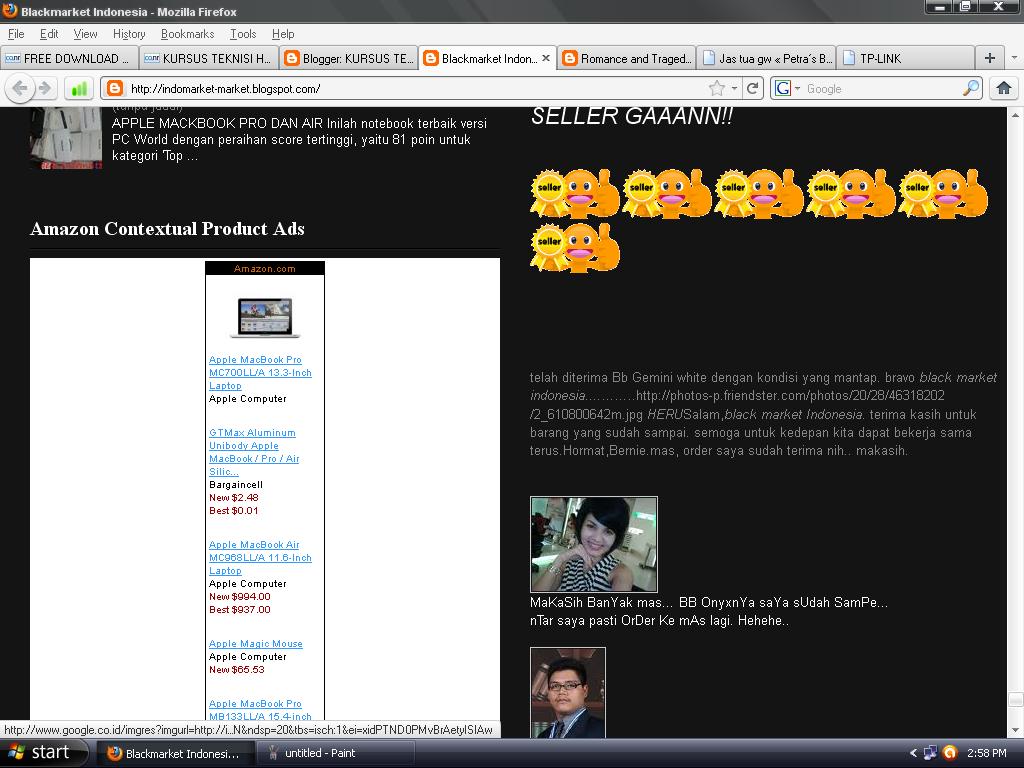
Task: Open the address bar history dropdown
Action: click(735, 88)
